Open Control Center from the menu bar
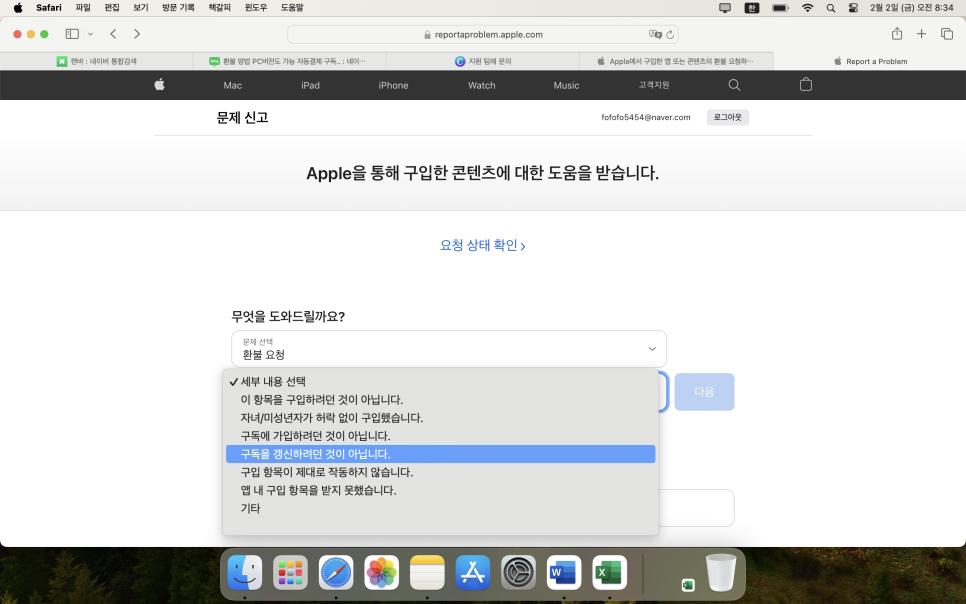Viewport: 966px width, 604px height. [853, 8]
